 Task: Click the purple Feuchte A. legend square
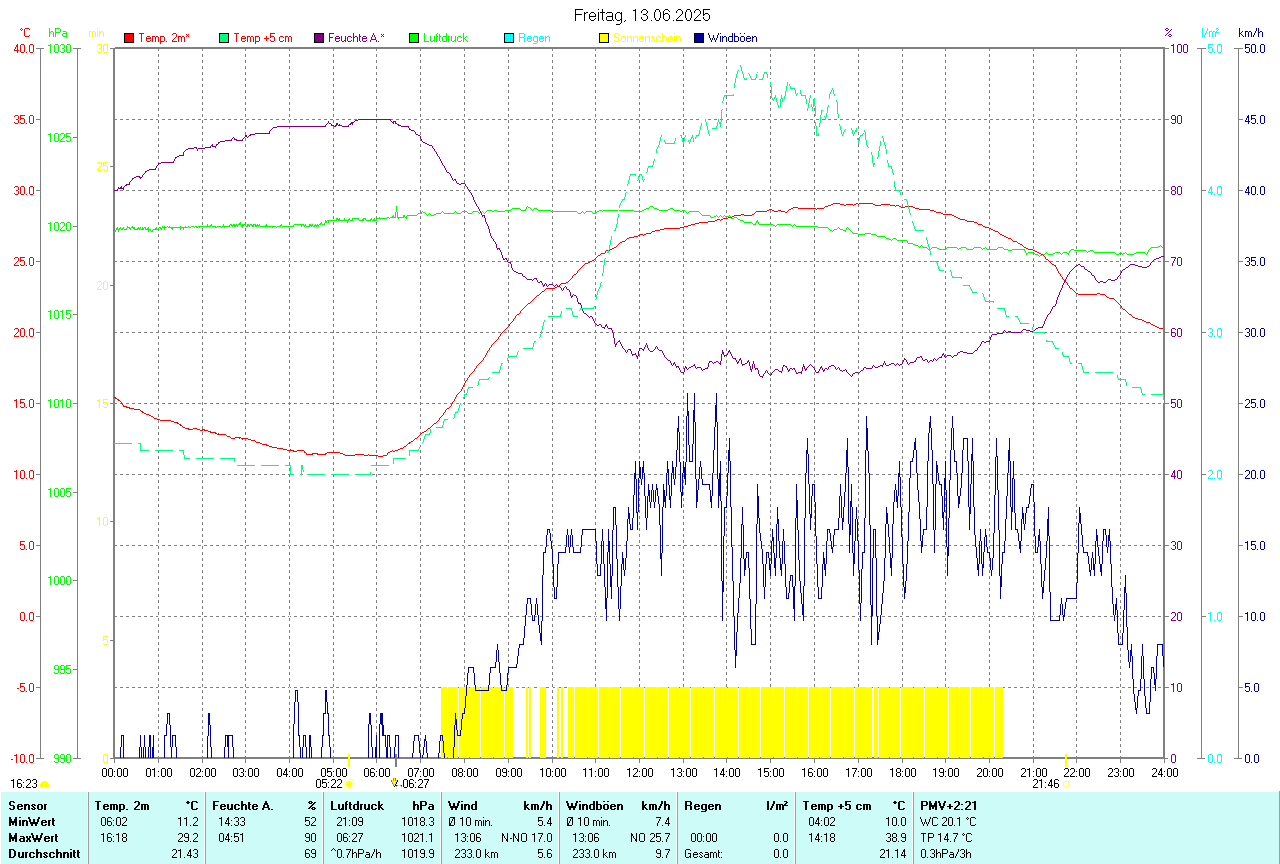tap(319, 38)
